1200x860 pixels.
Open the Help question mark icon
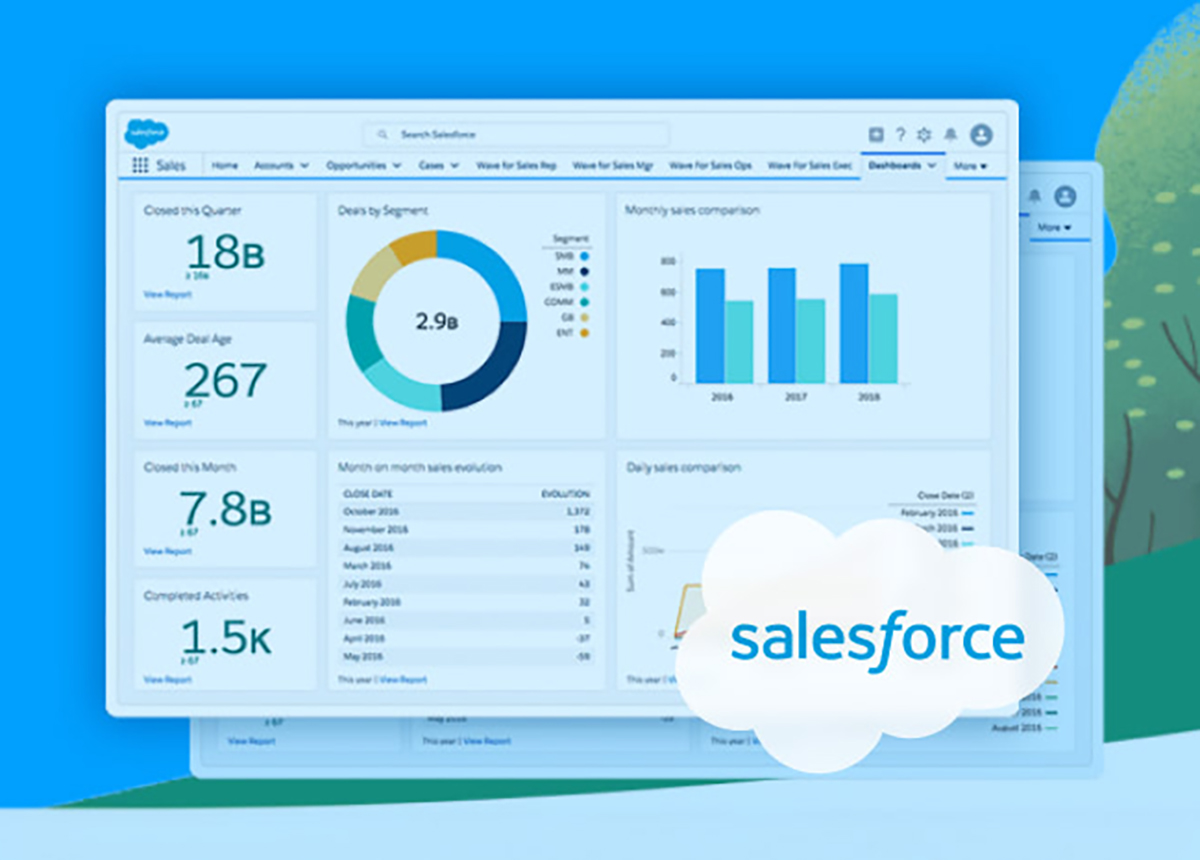900,135
